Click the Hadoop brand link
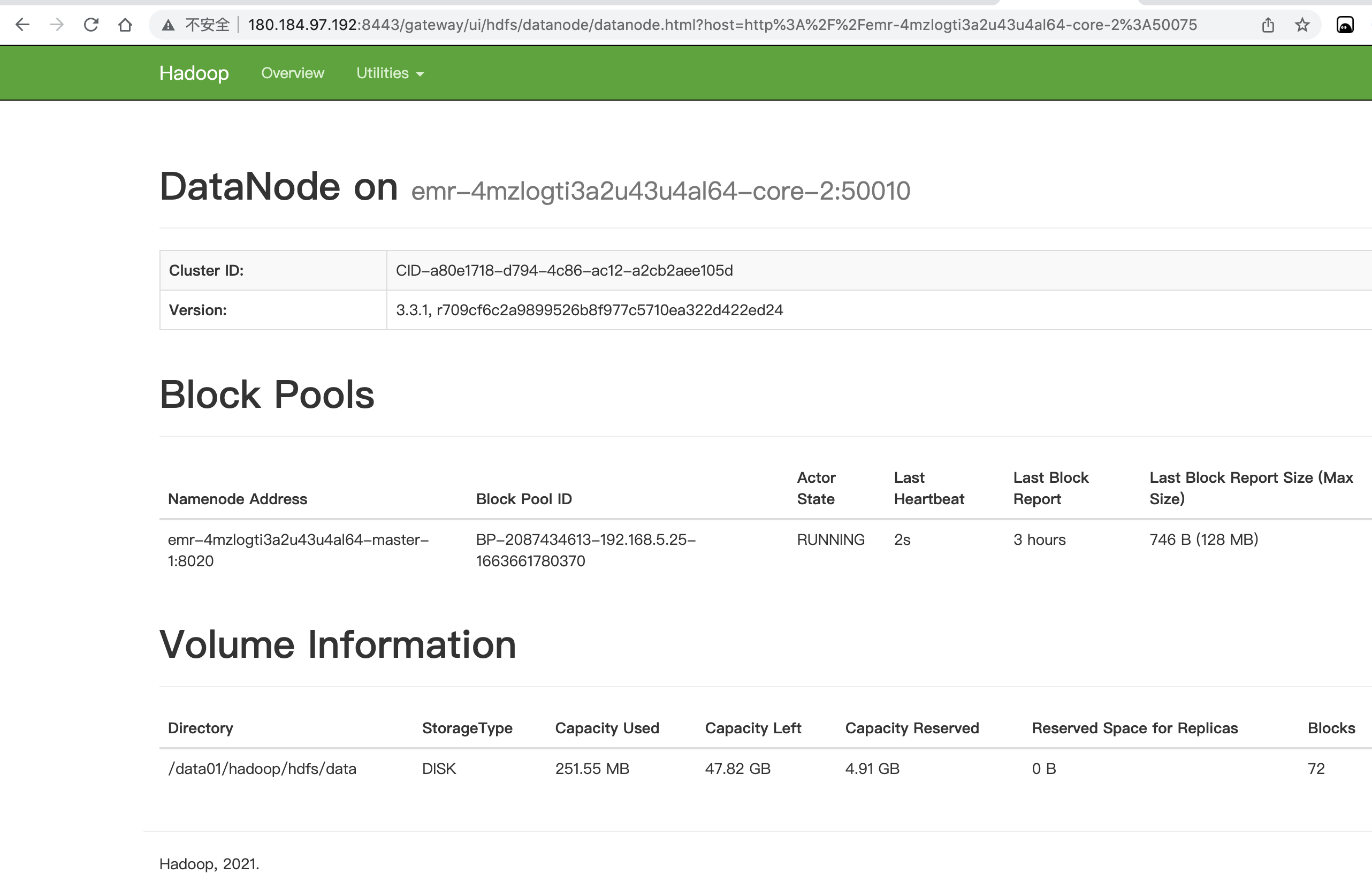Viewport: 1372px width, 896px height. pos(194,73)
